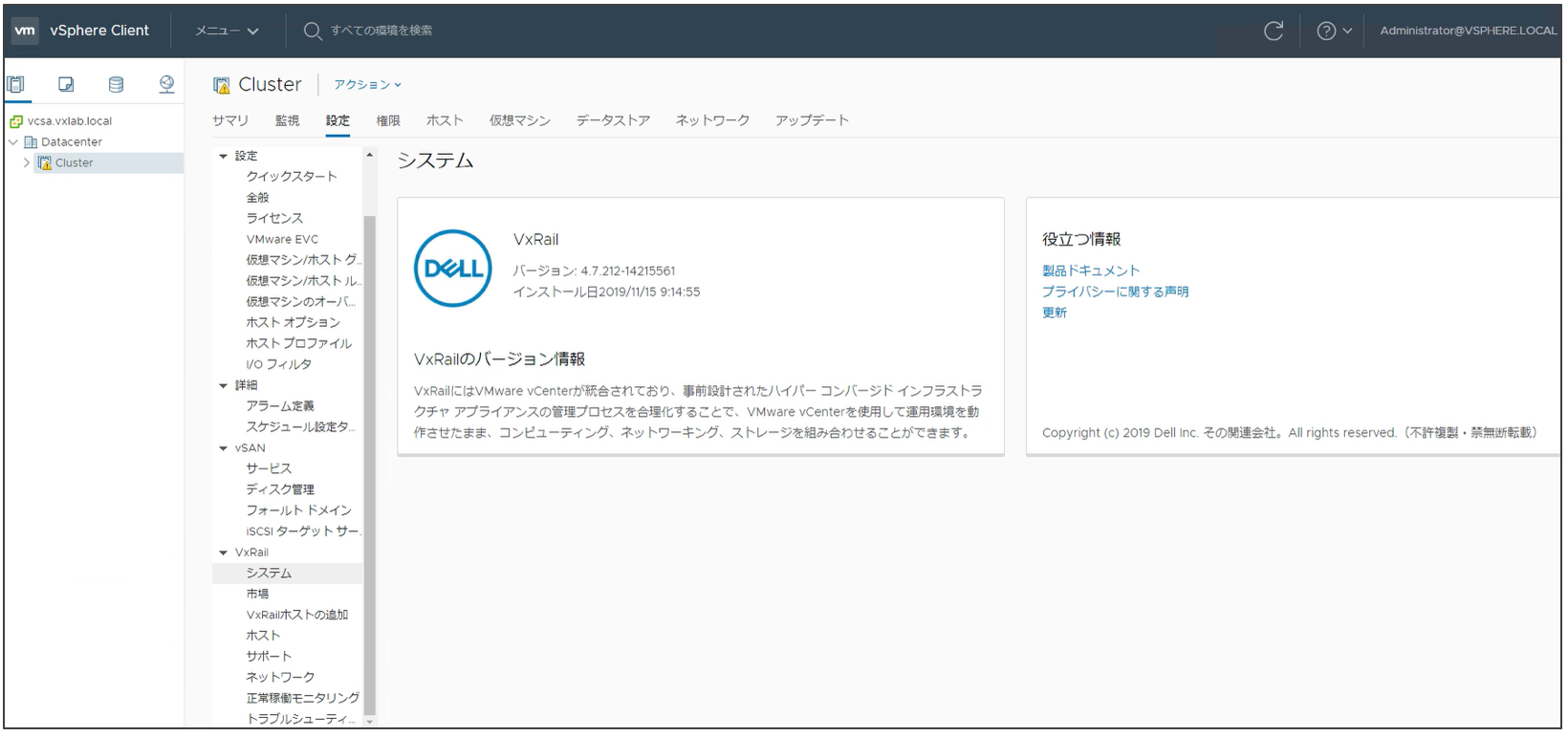1568x736 pixels.
Task: Open VMware EVC settings item
Action: pos(282,239)
